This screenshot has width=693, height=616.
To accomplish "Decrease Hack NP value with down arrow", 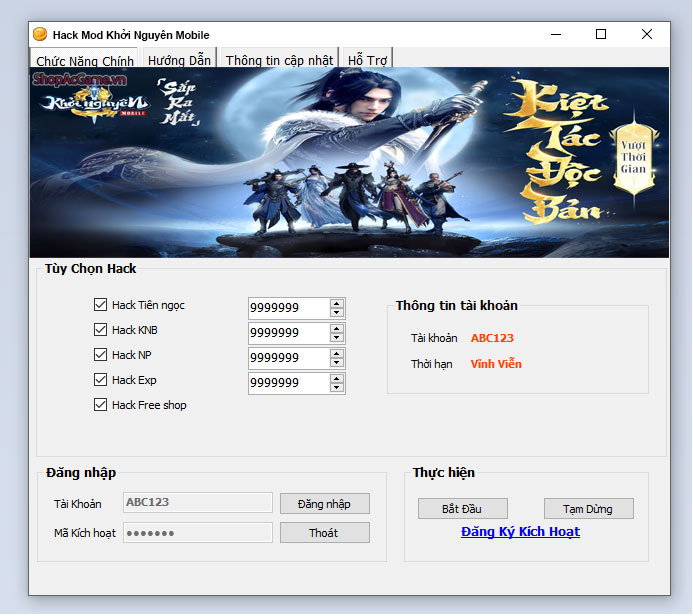I will [x=337, y=363].
